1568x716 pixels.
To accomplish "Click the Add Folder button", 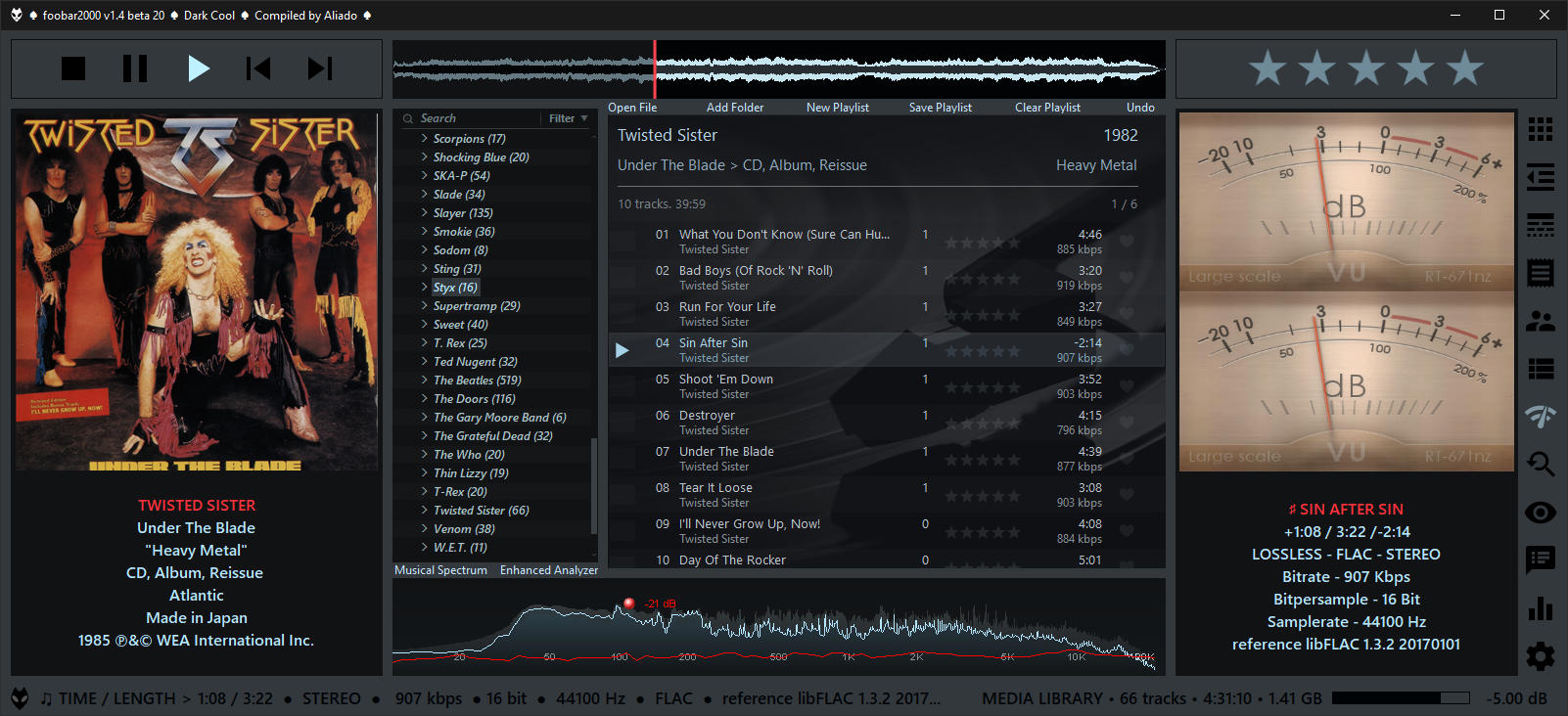I will (735, 108).
